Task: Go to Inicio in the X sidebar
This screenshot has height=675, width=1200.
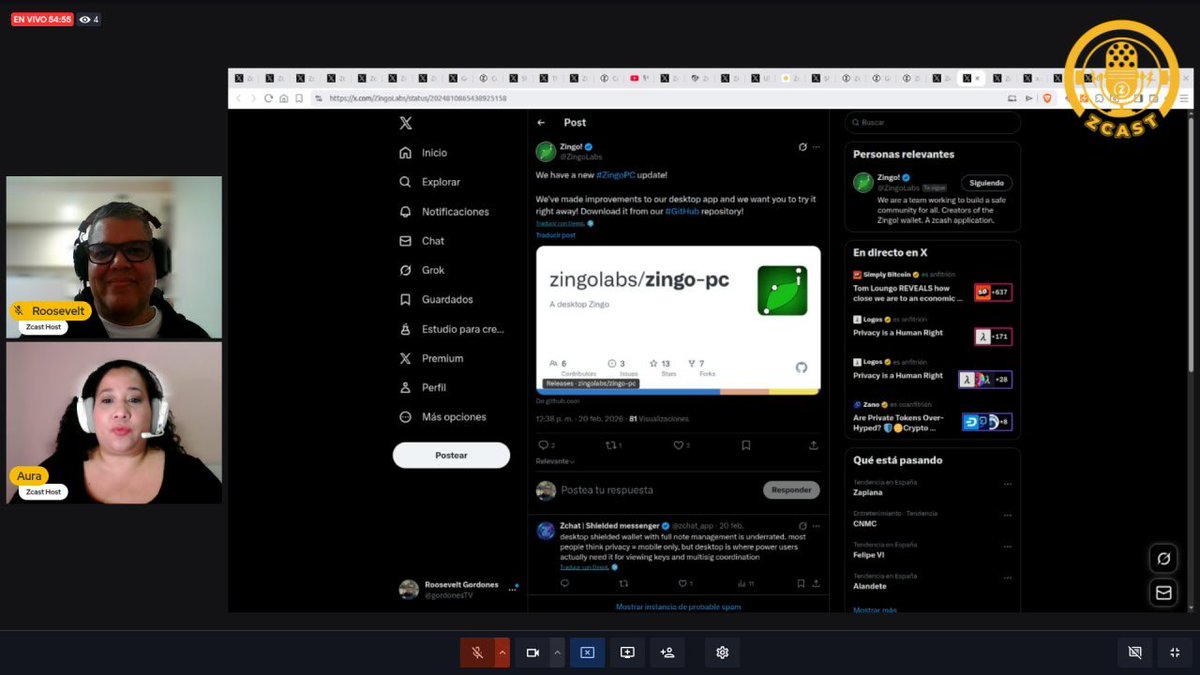Action: click(x=423, y=153)
